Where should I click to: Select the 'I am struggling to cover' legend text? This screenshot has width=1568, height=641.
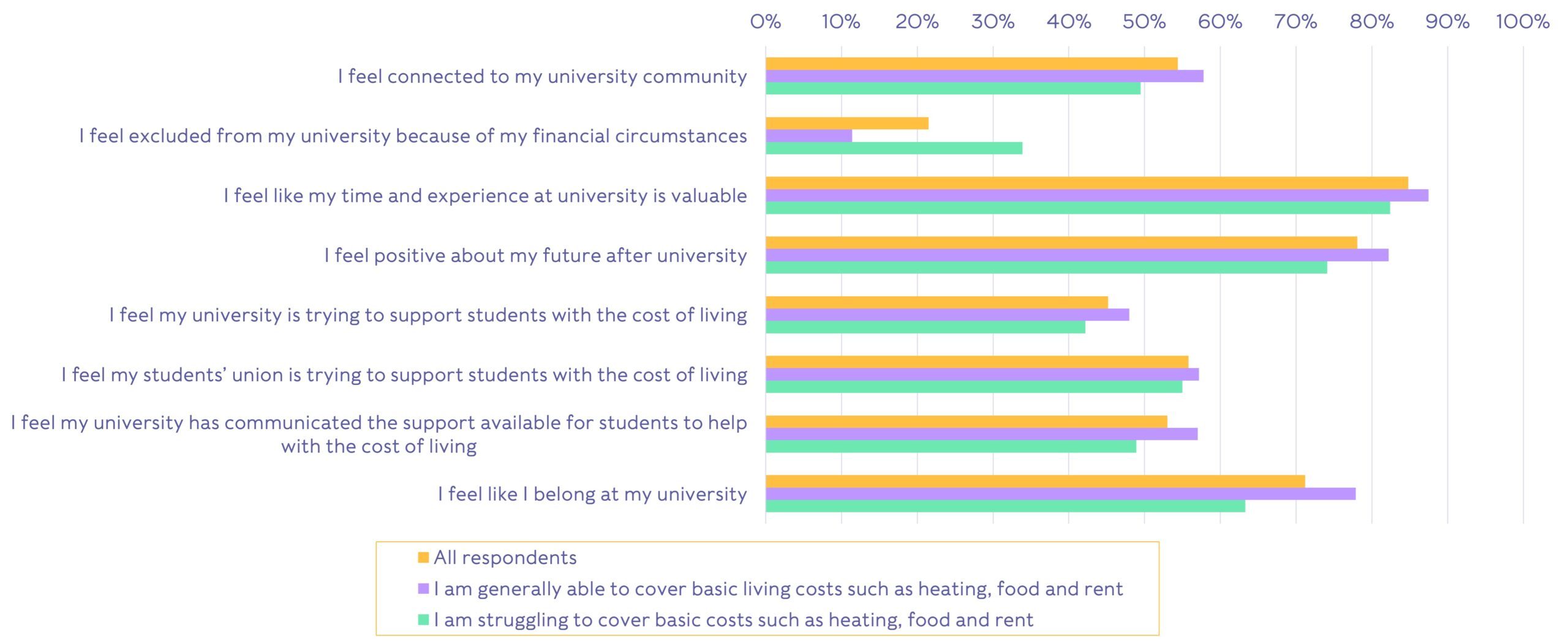tap(733, 620)
